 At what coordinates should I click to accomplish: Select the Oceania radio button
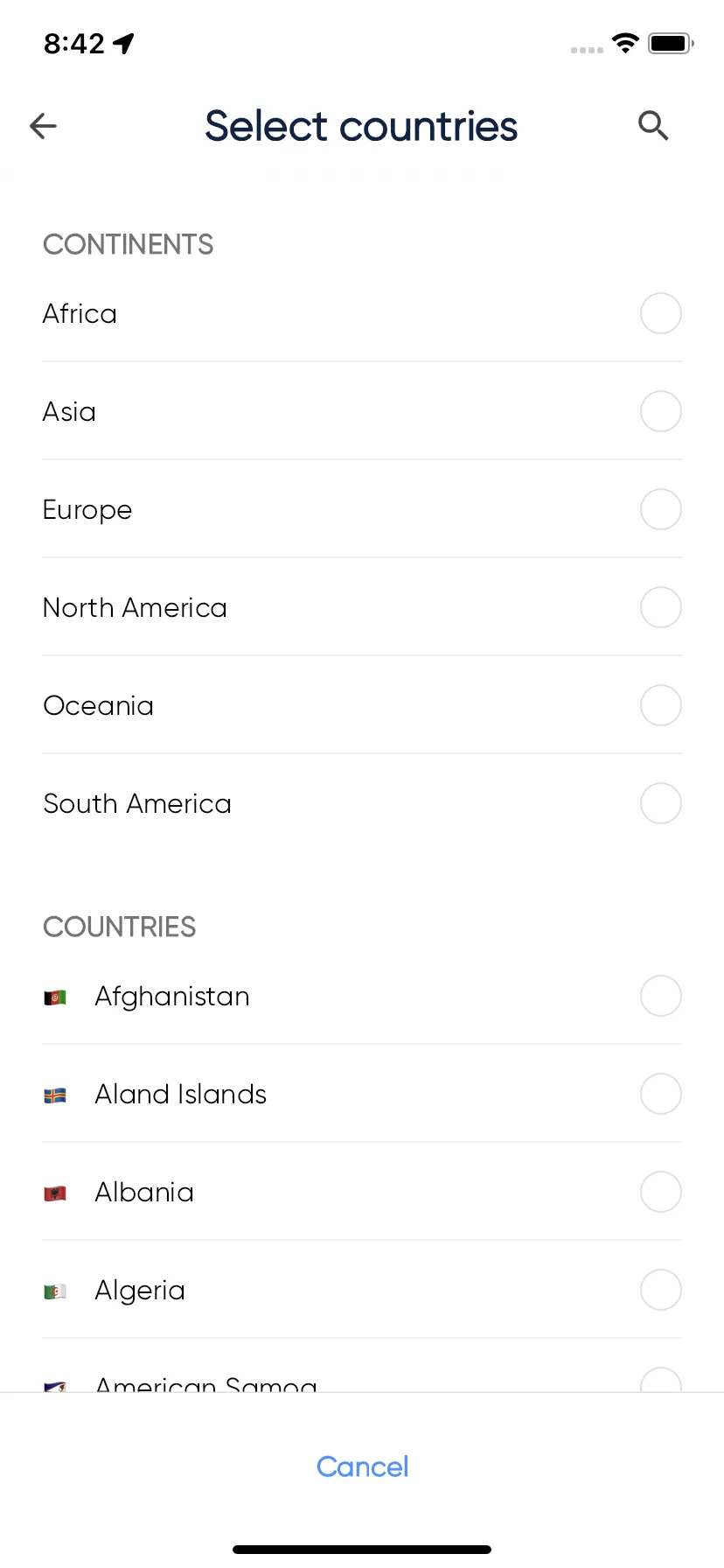(661, 705)
